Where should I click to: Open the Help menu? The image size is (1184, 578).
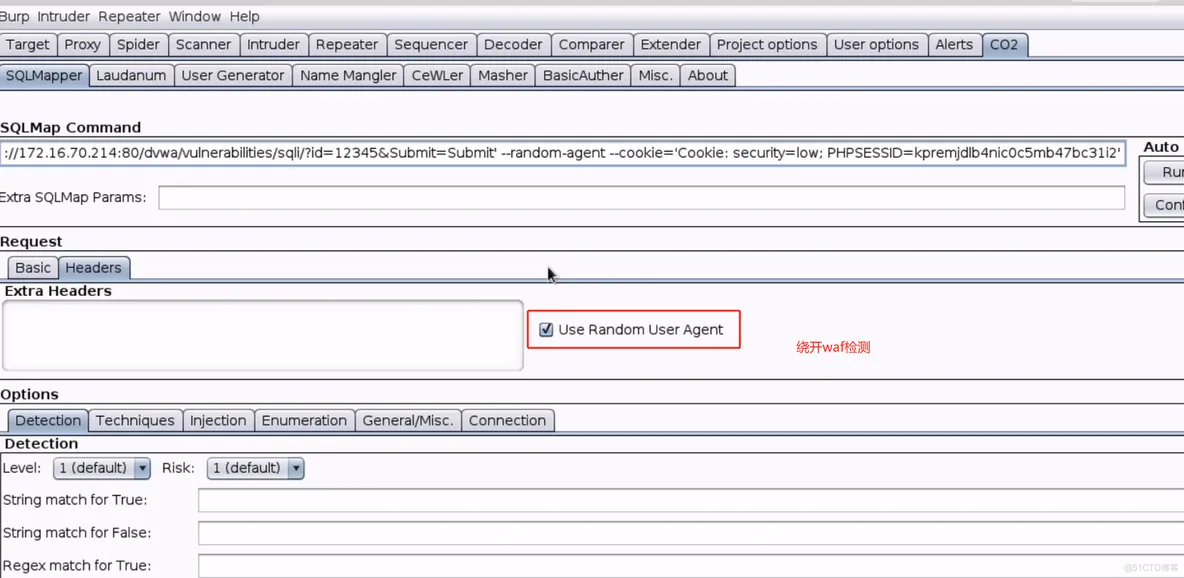(x=244, y=16)
